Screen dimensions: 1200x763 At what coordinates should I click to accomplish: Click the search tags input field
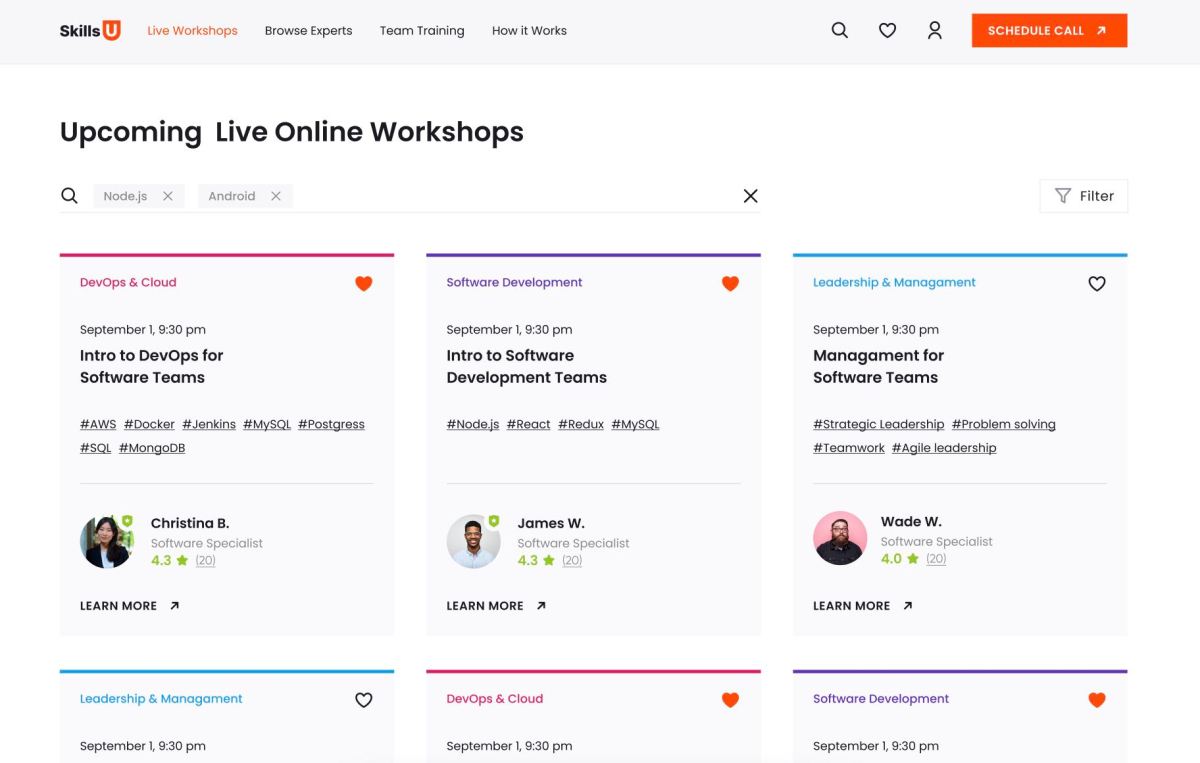(510, 196)
